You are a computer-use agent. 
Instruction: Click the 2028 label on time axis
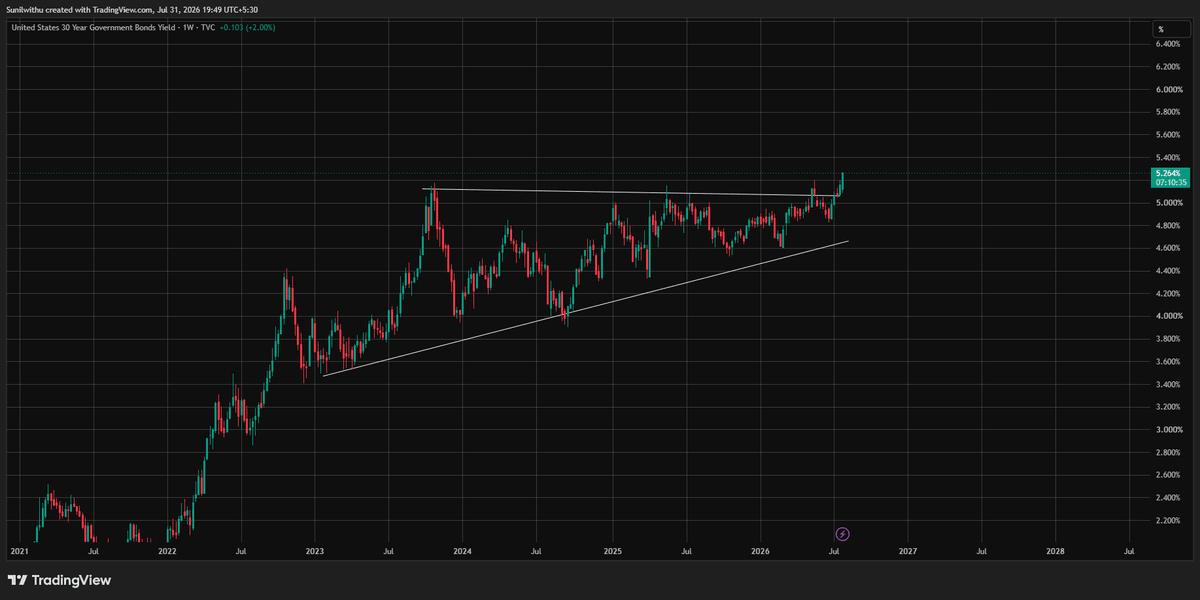point(1056,550)
